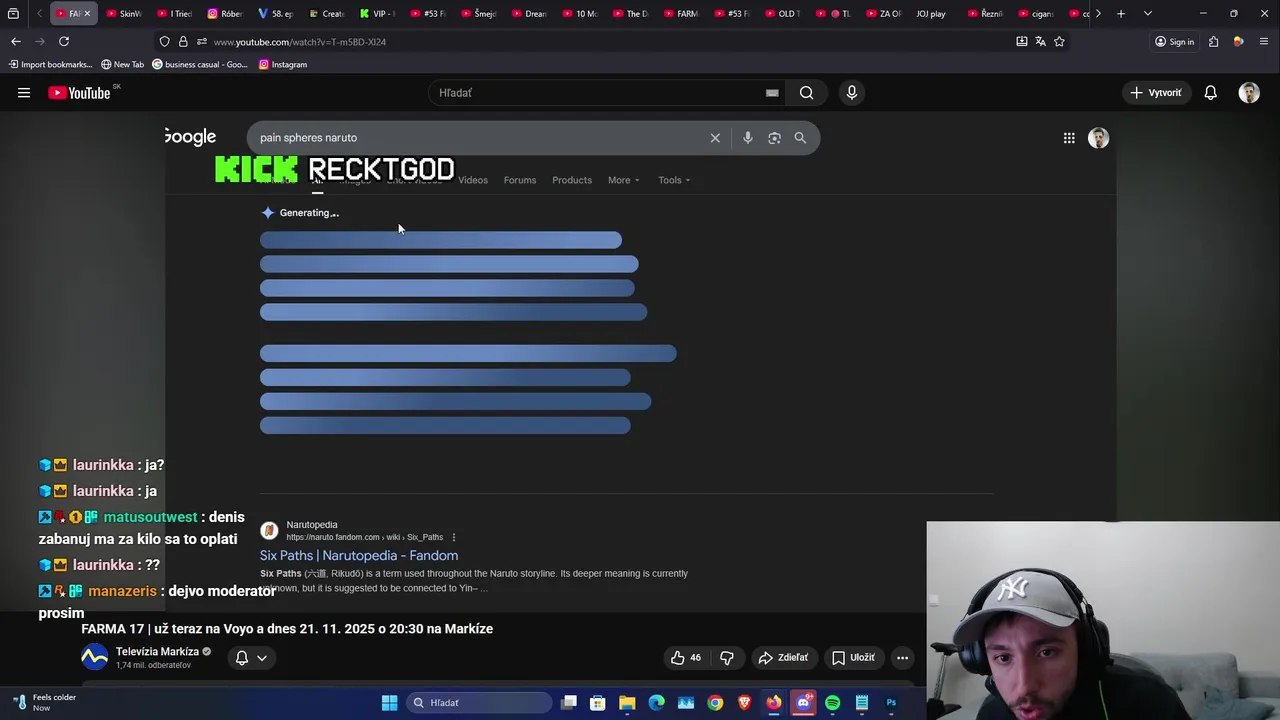Open the three-dot menu beside the Narutopedia result
The height and width of the screenshot is (720, 1280).
click(x=453, y=537)
